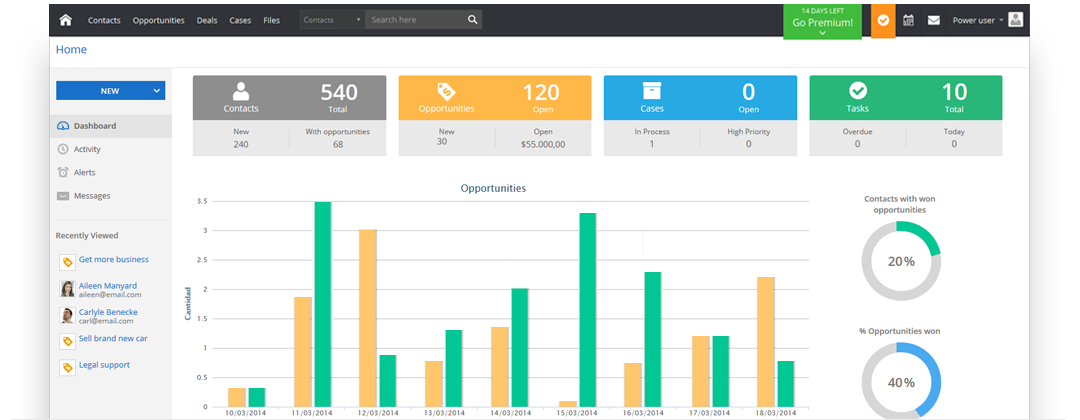Open the Get more business link
The image size is (1080, 420).
click(114, 260)
